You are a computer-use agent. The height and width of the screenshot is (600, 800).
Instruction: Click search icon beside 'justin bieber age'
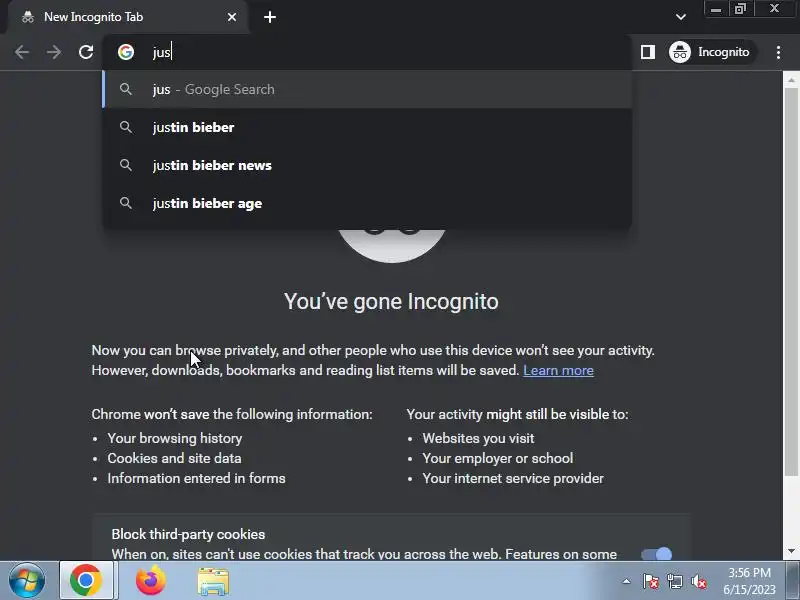pos(126,203)
